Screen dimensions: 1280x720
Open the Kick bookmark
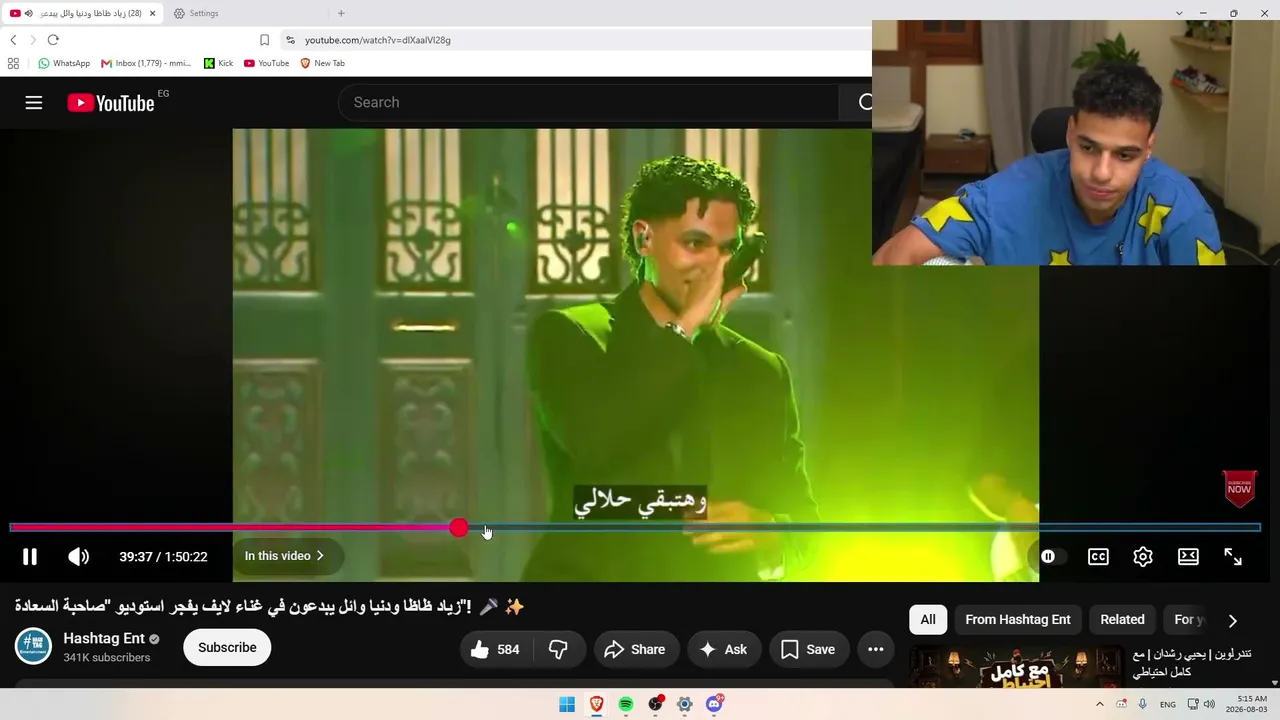[218, 63]
